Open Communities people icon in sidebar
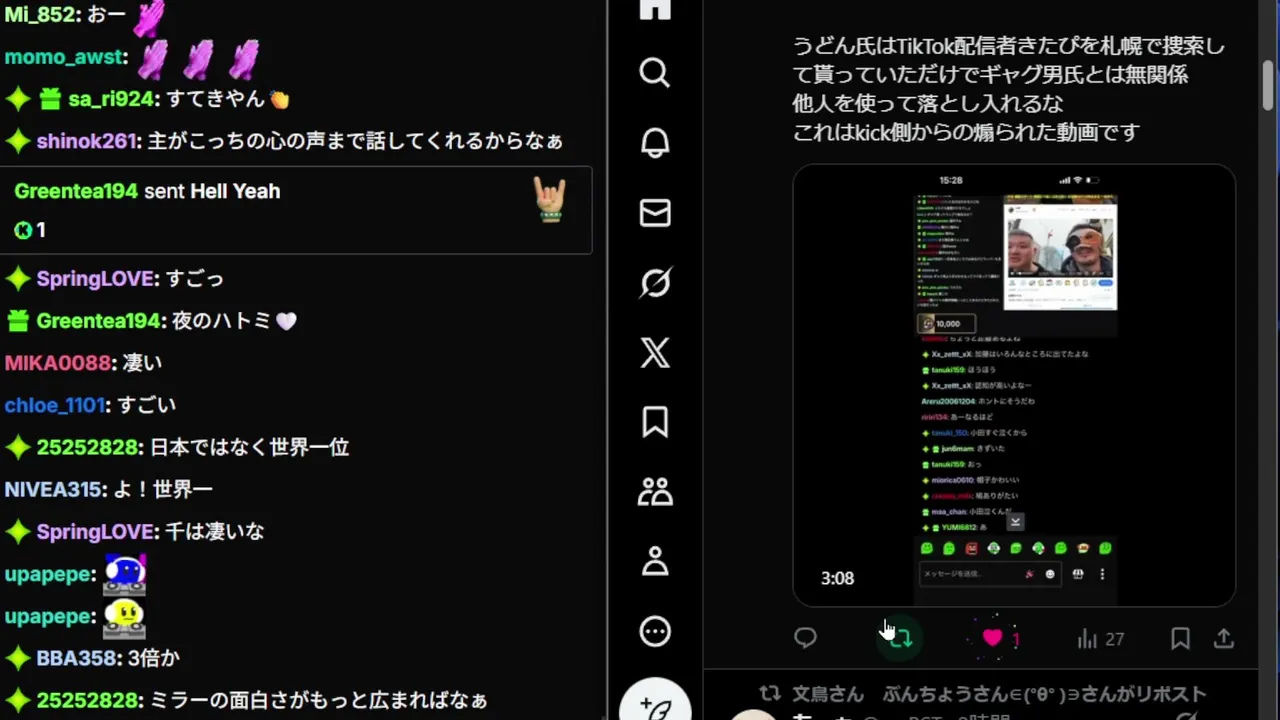The height and width of the screenshot is (720, 1280). pos(655,491)
